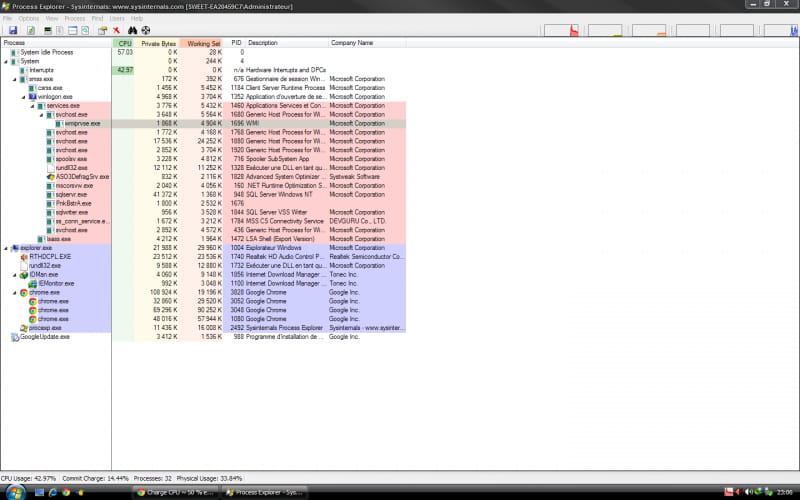Collapse the services.exe tree branch

tap(32, 106)
